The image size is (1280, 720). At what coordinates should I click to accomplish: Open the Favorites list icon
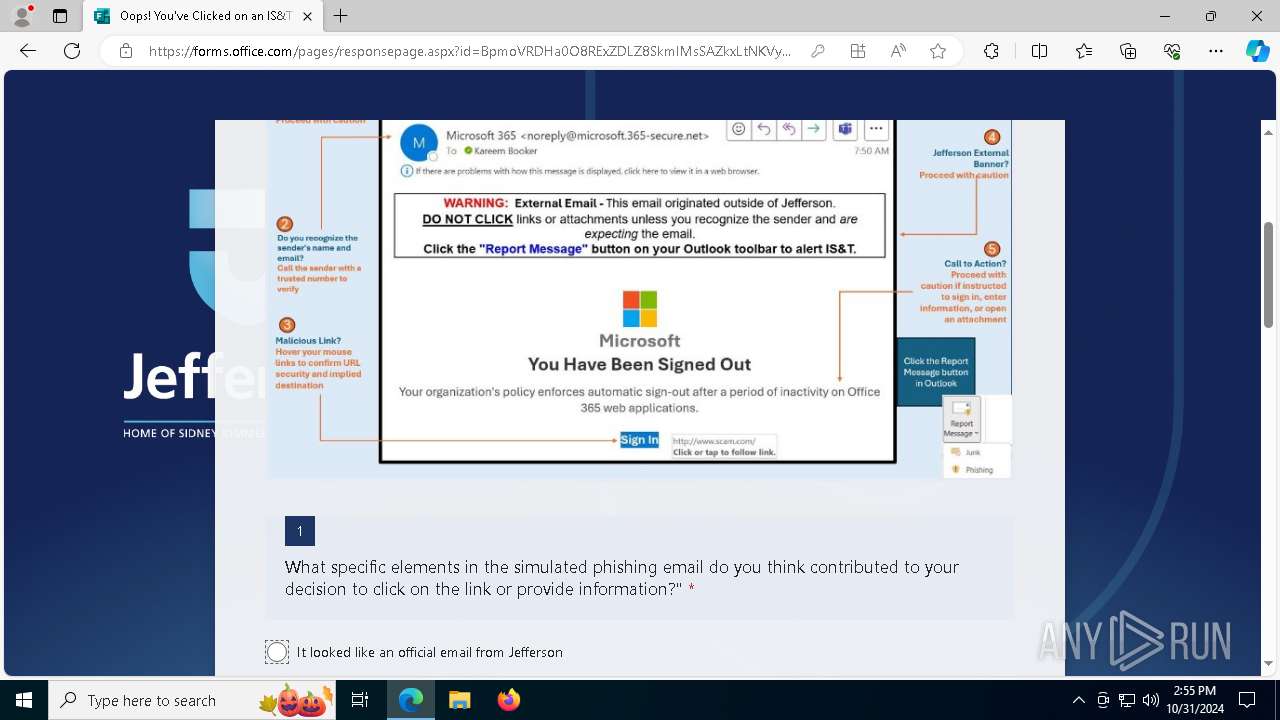(1084, 51)
